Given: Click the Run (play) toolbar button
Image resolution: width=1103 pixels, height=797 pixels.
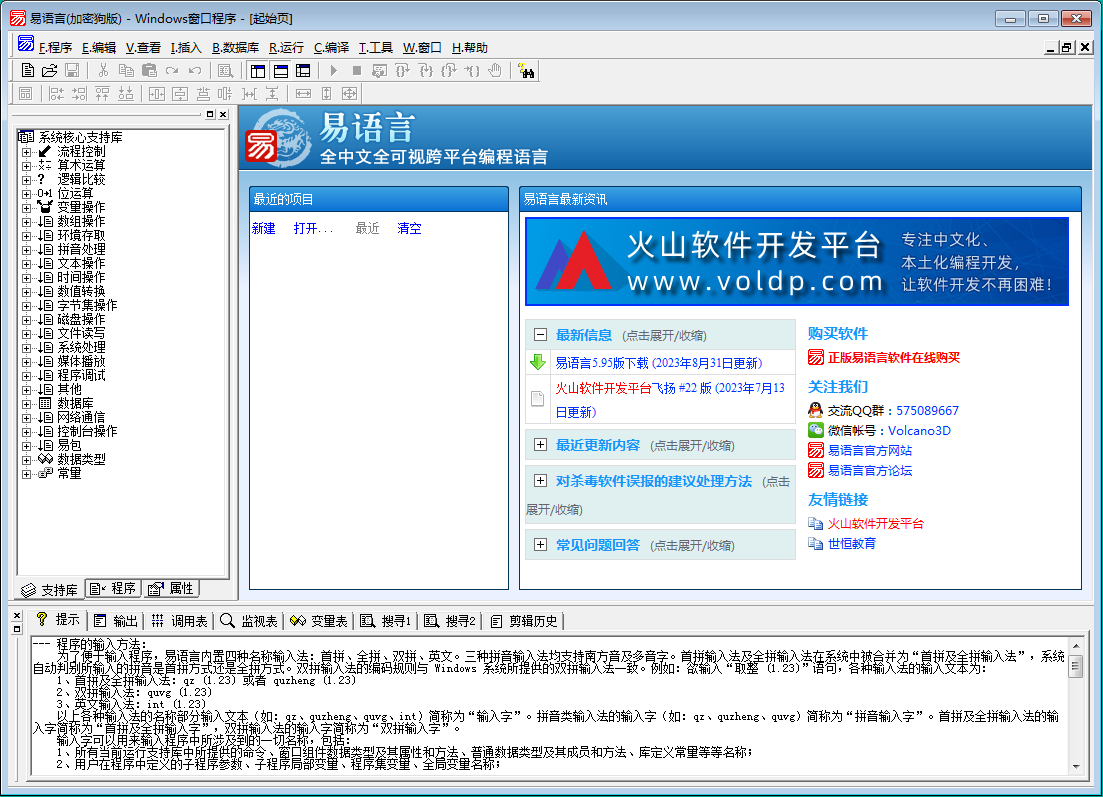Looking at the screenshot, I should click(334, 70).
